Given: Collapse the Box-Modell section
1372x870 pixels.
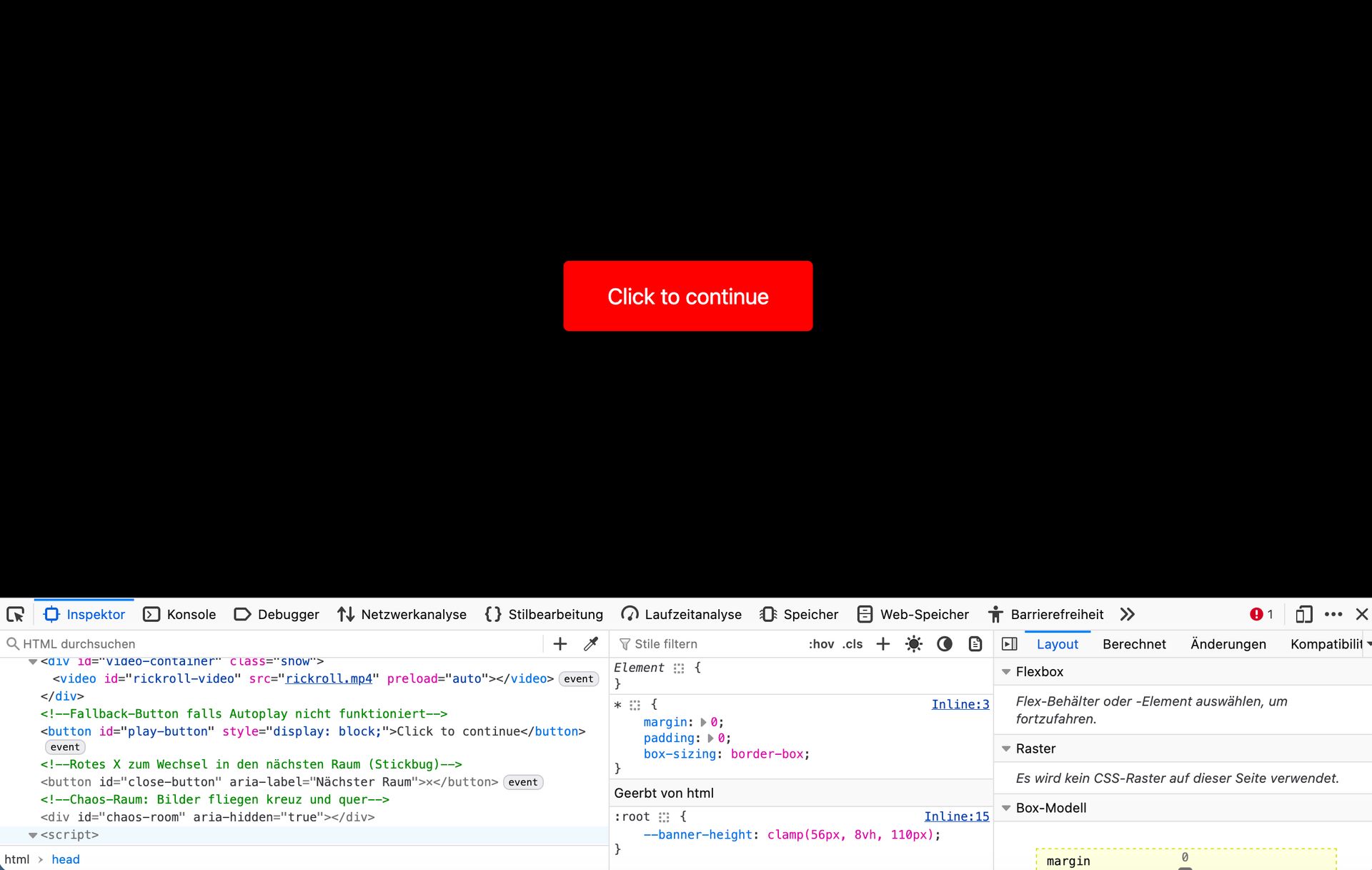Looking at the screenshot, I should (1006, 809).
